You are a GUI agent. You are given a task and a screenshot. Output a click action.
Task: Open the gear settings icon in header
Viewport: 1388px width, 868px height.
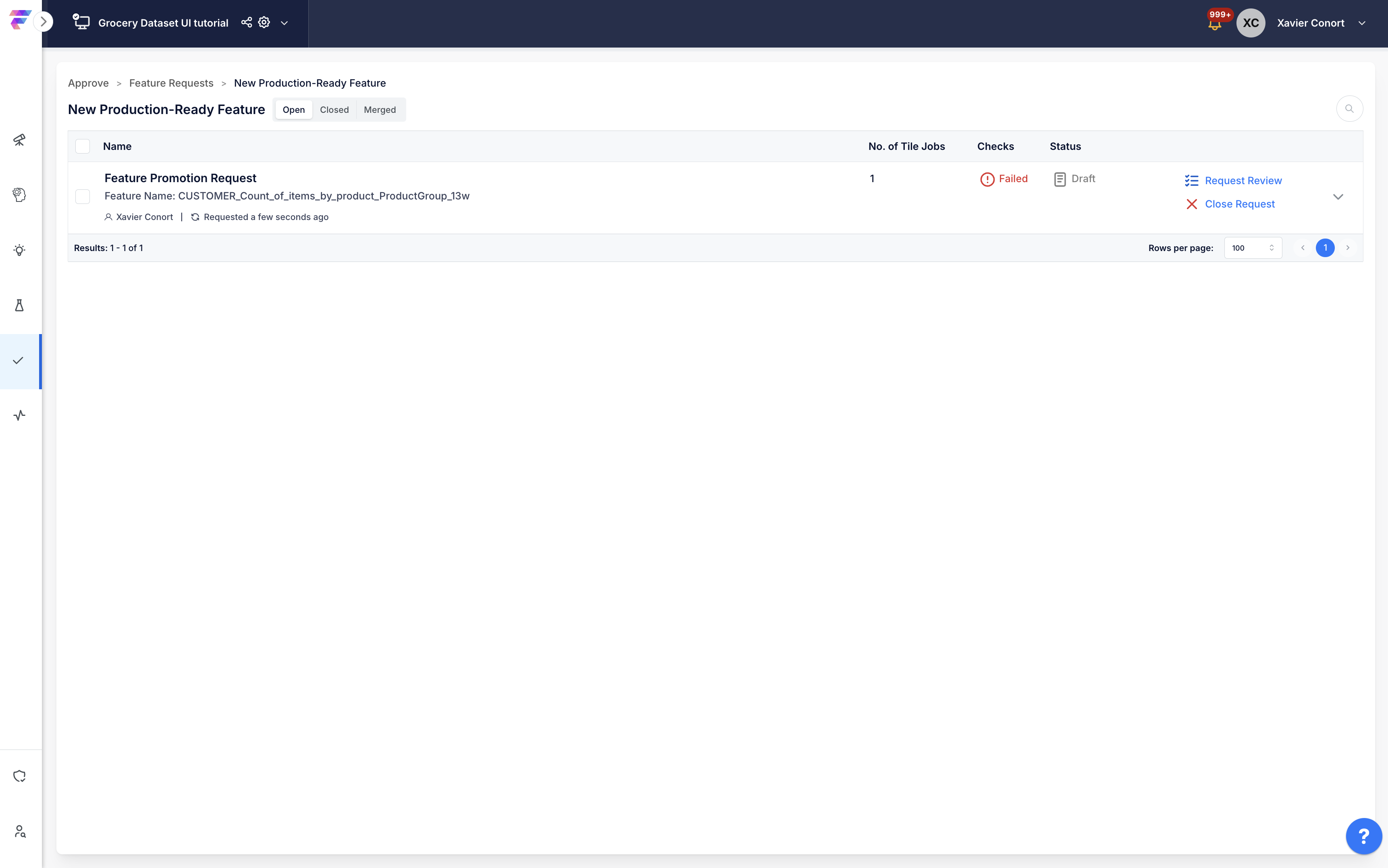[x=264, y=23]
